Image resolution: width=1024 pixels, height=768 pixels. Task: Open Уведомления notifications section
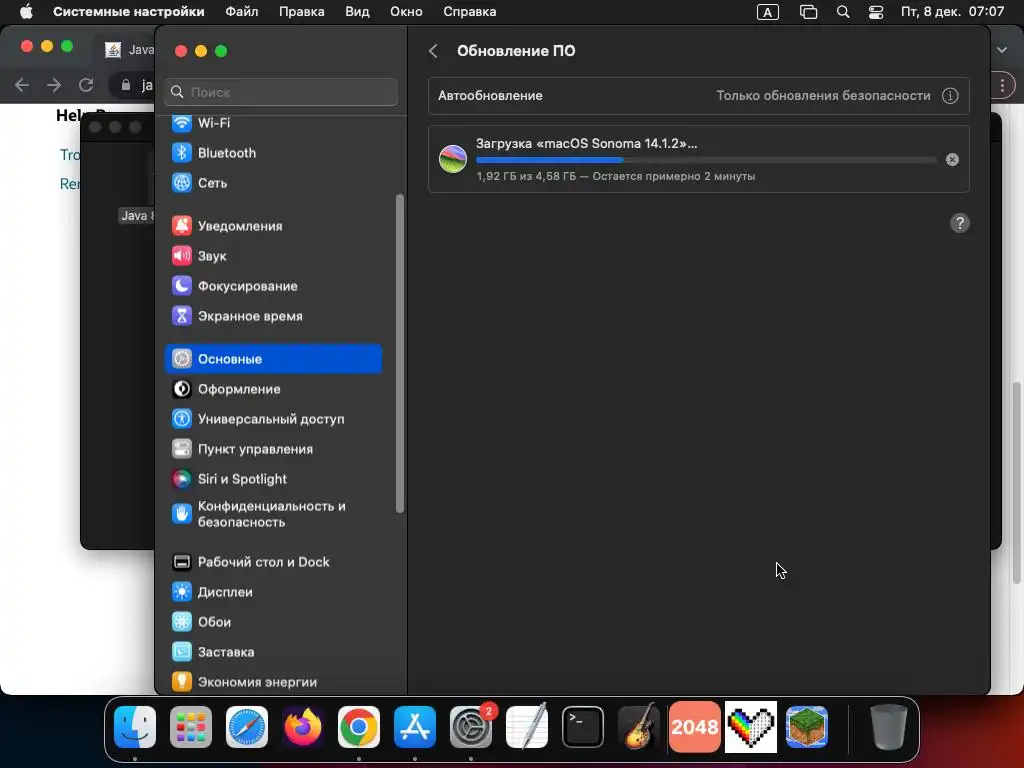(273, 226)
